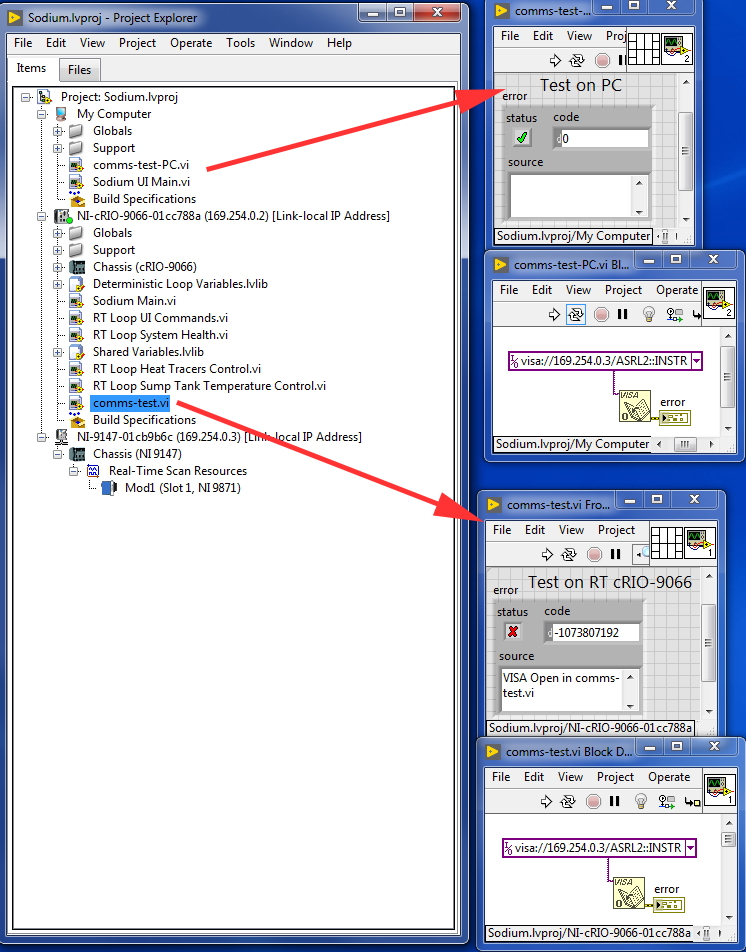Click Run arrow in comms-test-PC front panel
The width and height of the screenshot is (746, 952).
(x=555, y=60)
